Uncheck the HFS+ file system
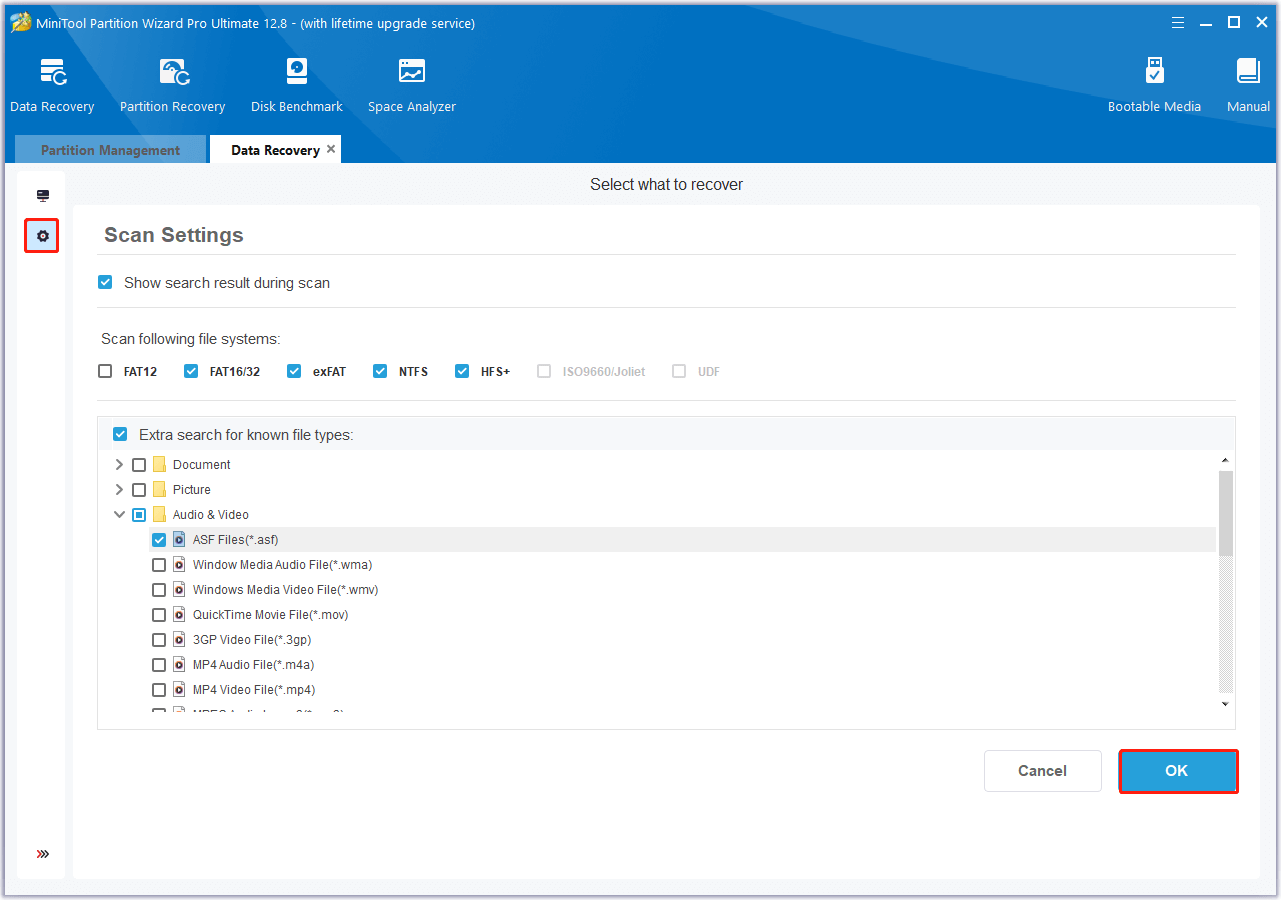Image resolution: width=1281 pixels, height=900 pixels. tap(462, 371)
